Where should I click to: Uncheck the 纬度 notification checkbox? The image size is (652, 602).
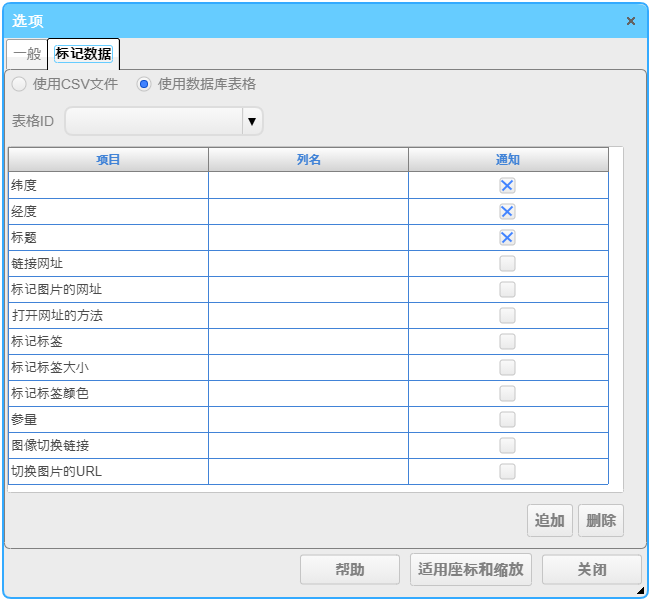point(507,185)
